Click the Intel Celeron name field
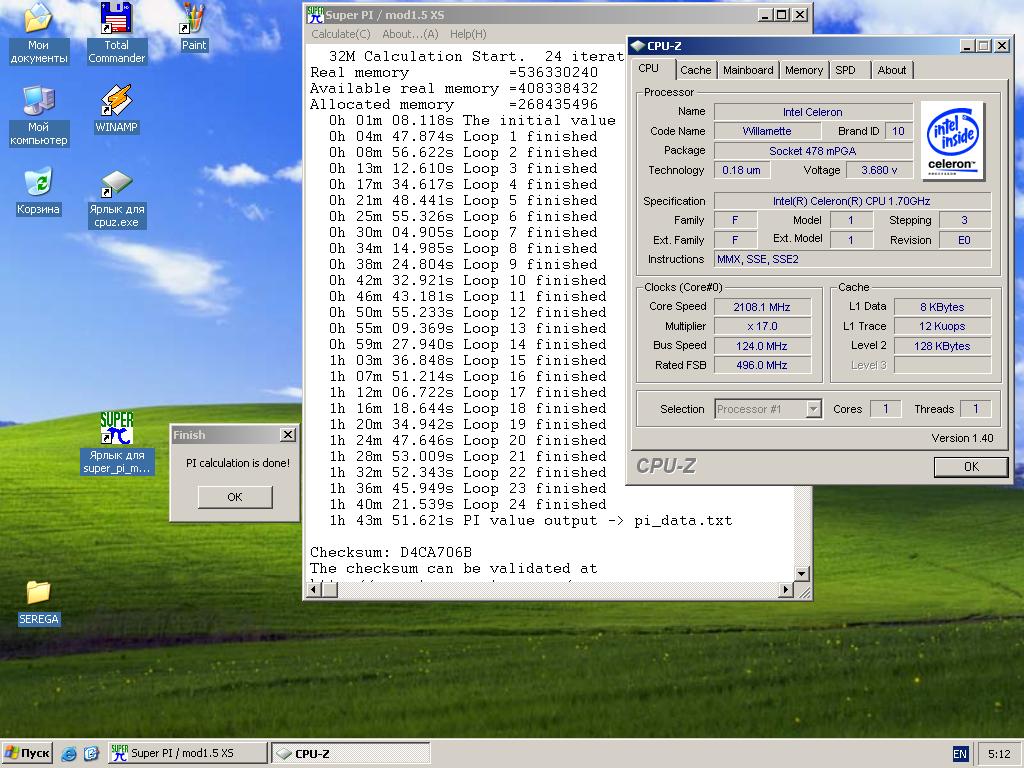This screenshot has width=1024, height=768. click(x=813, y=112)
